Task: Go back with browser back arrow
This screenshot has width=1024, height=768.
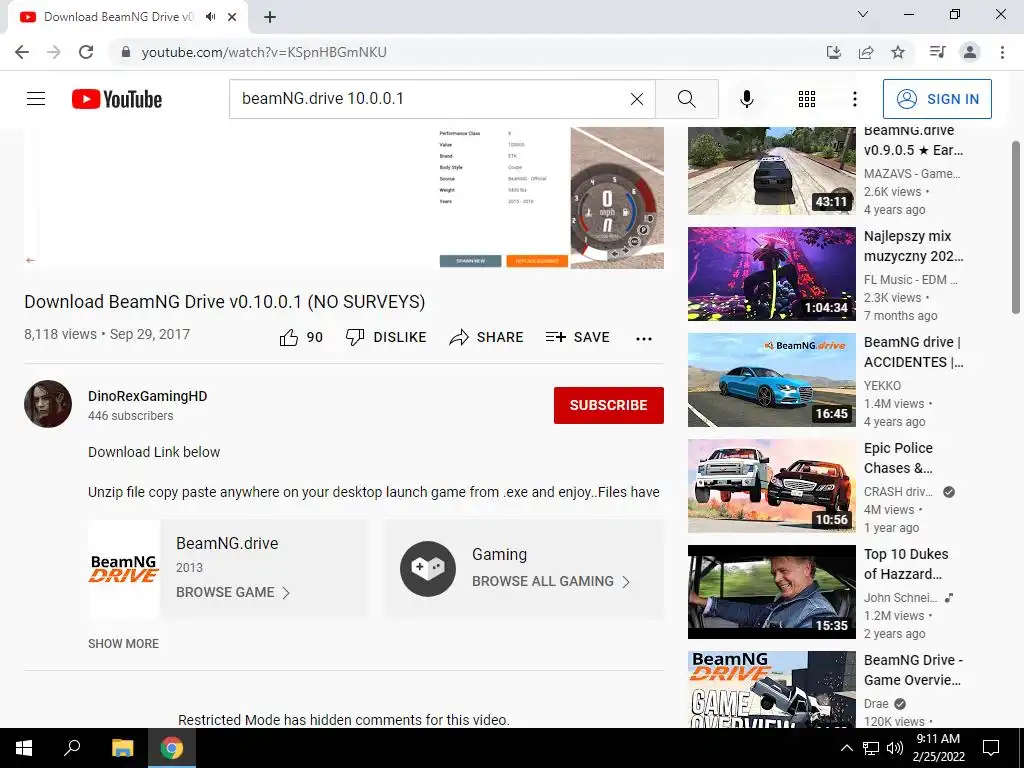Action: pyautogui.click(x=22, y=52)
